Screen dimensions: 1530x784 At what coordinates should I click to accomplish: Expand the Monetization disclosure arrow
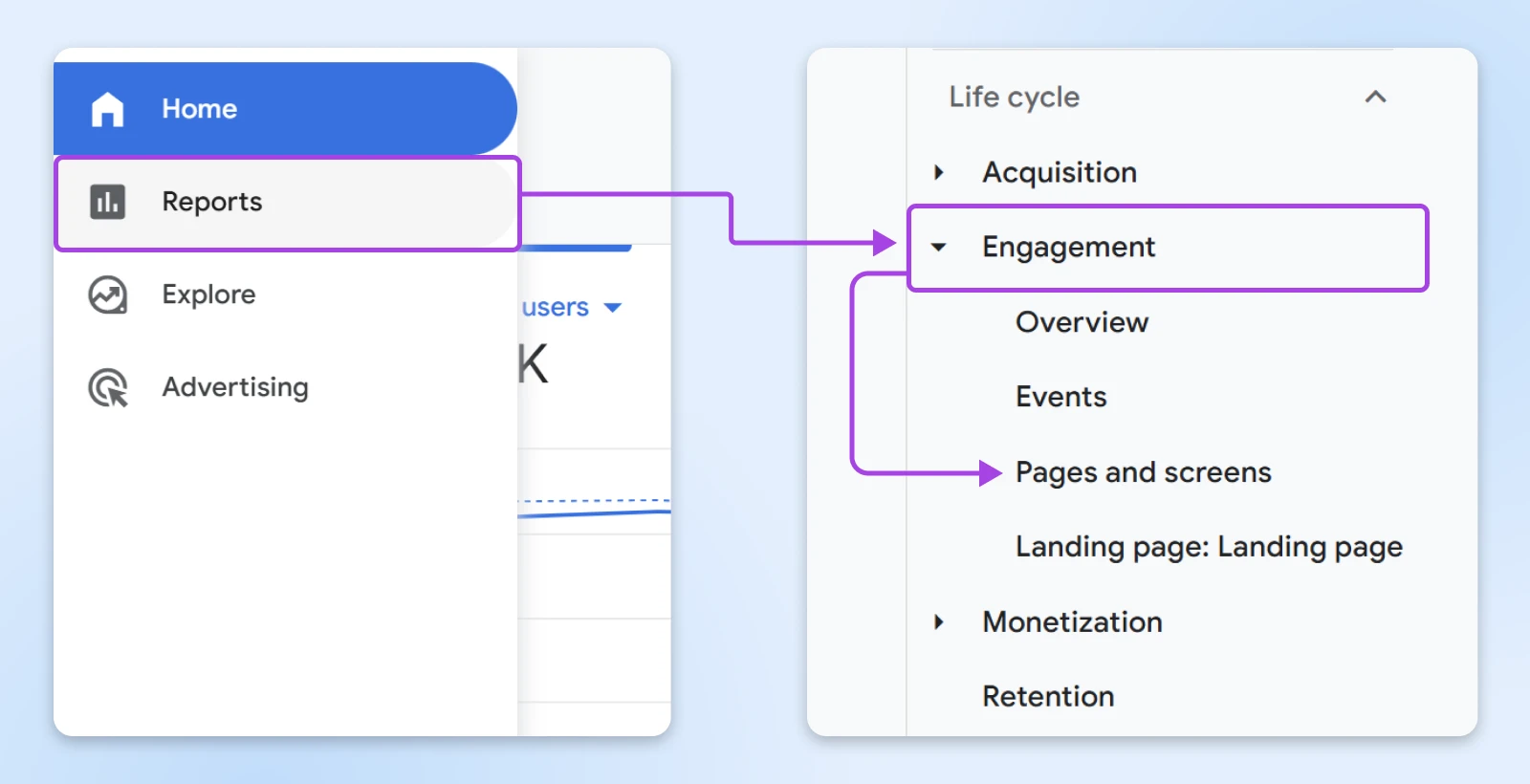[939, 621]
